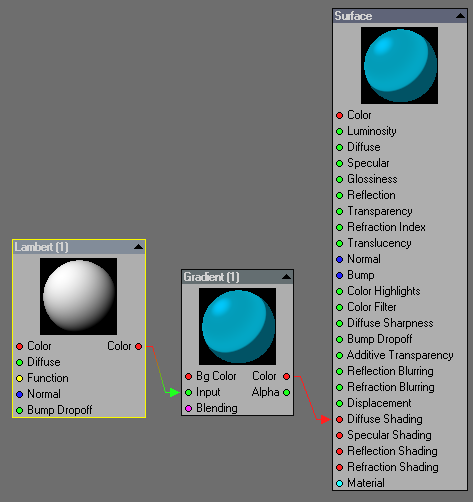Screen dimensions: 473x502
Task: Select the Gradient (1) title bar
Action: [x=237, y=277]
